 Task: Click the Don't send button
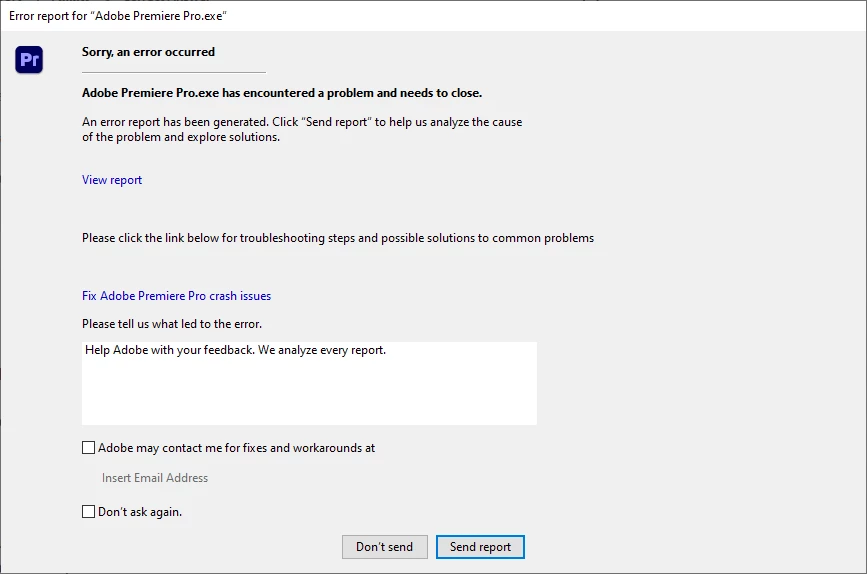[384, 547]
